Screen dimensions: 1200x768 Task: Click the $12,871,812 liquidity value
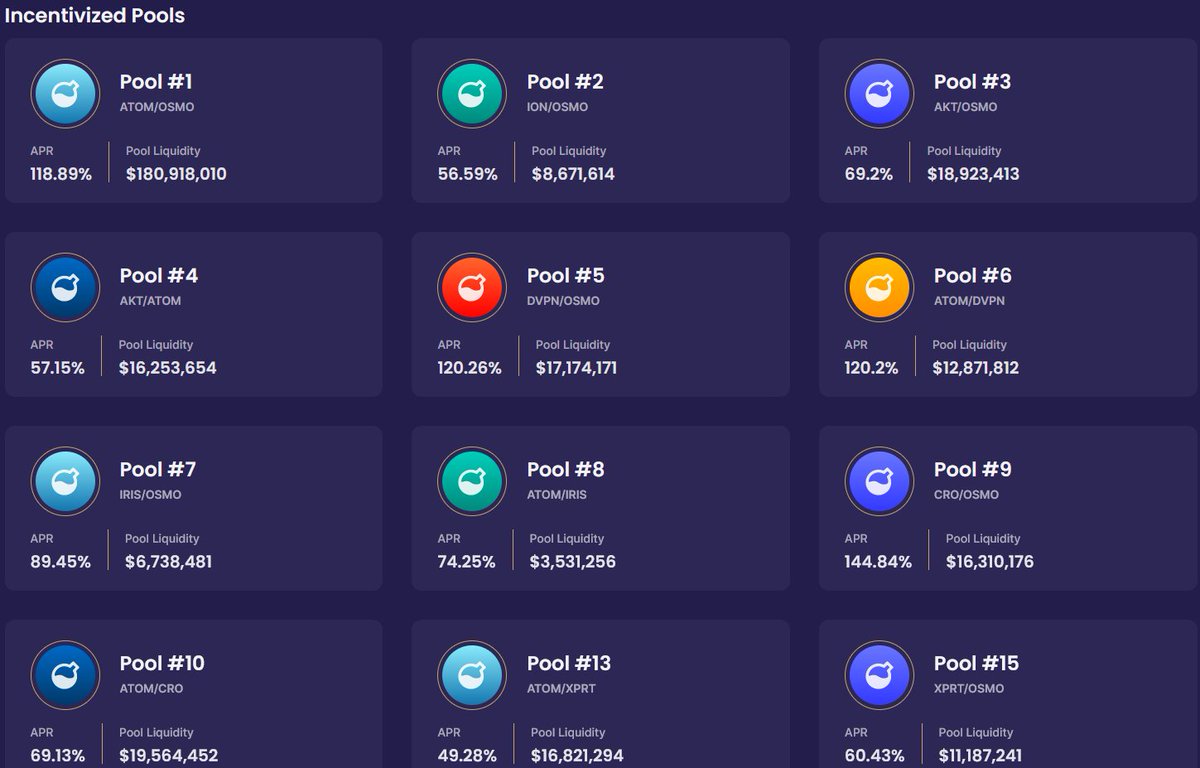pos(976,368)
